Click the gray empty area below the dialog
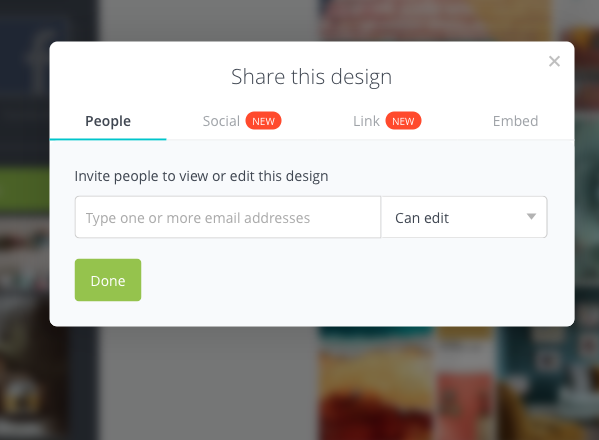Screen dimensions: 599x440 (x=208, y=382)
